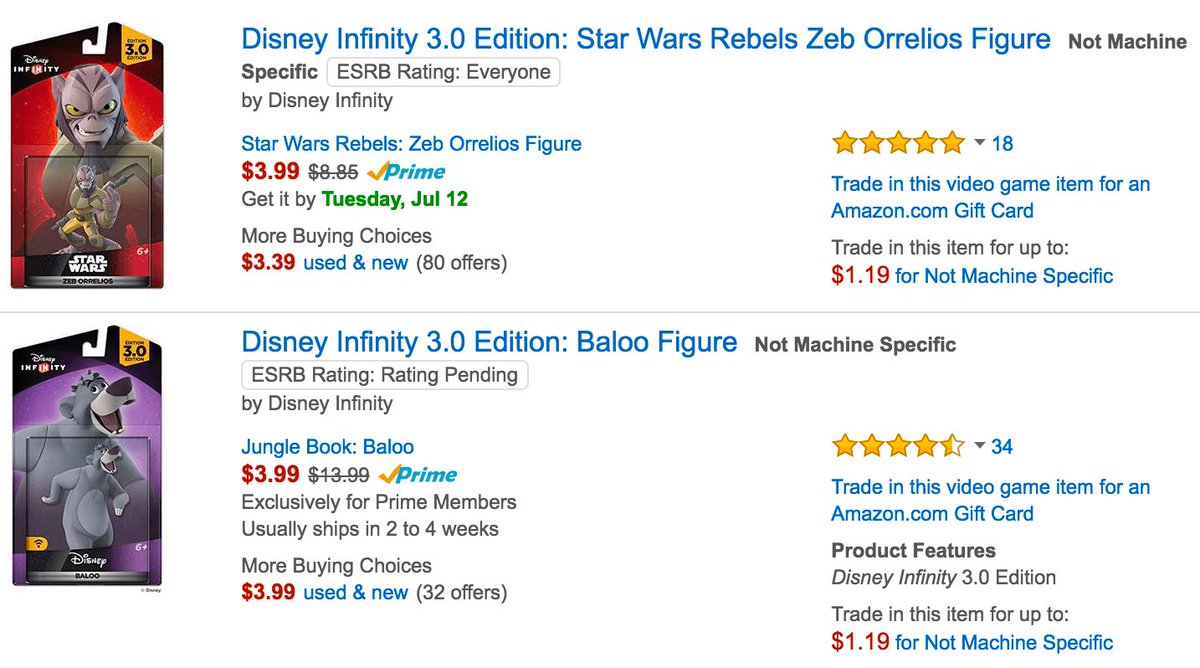The width and height of the screenshot is (1200, 668).
Task: Click the ESRB Rating: Everyone badge
Action: pos(443,72)
